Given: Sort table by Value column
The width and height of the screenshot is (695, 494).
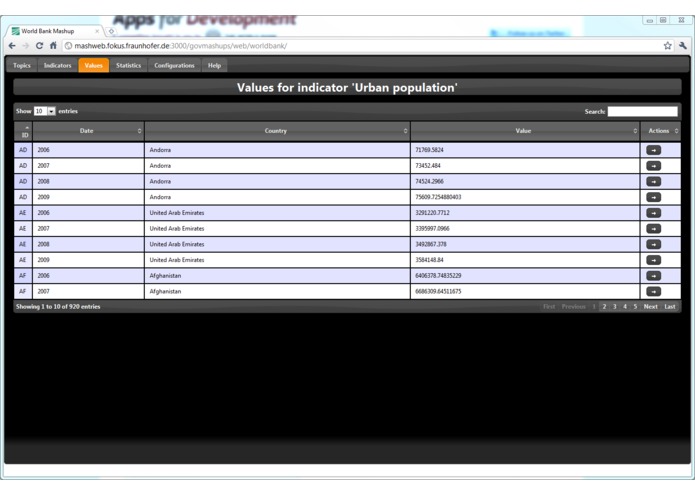Looking at the screenshot, I should pyautogui.click(x=525, y=131).
